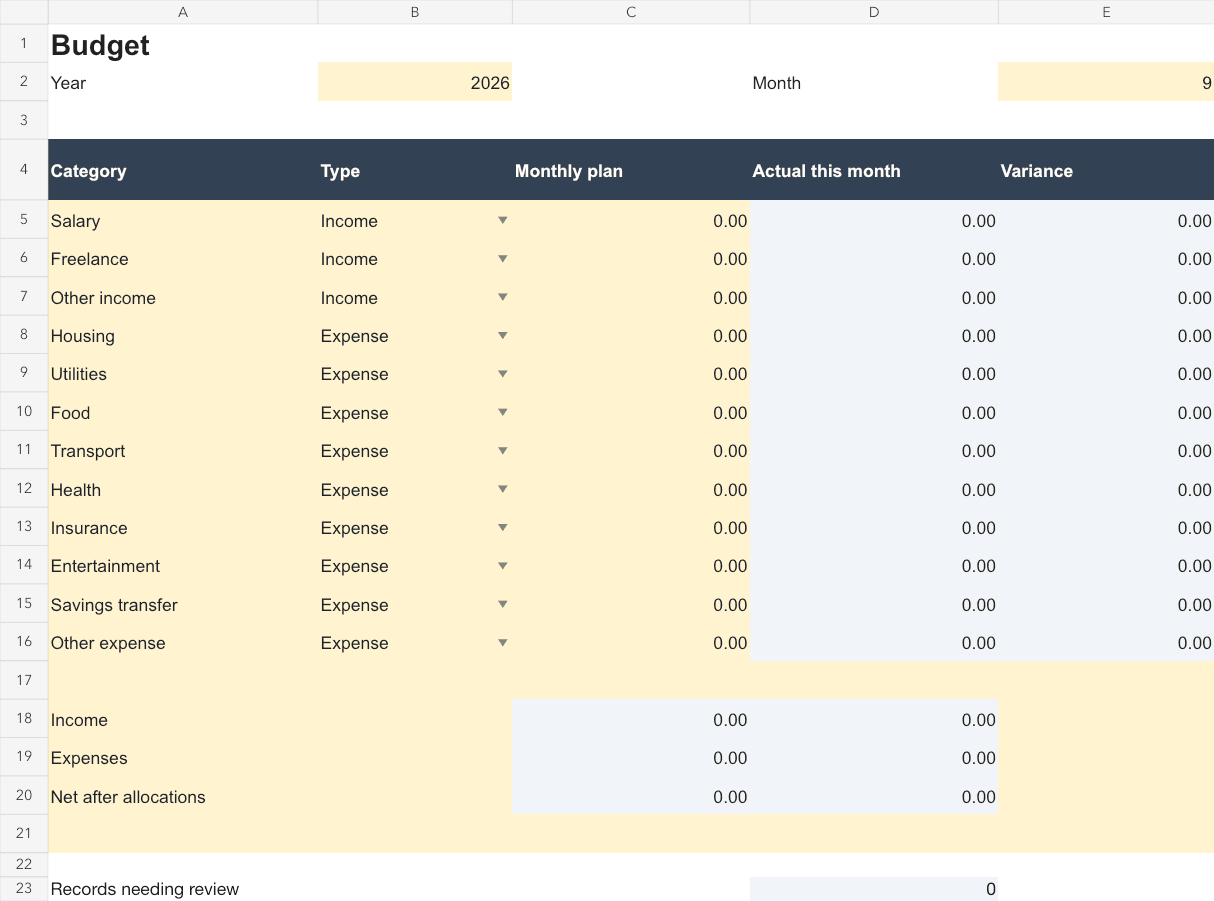The image size is (1214, 901).
Task: Open the Type dropdown for Utilities
Action: coord(503,374)
